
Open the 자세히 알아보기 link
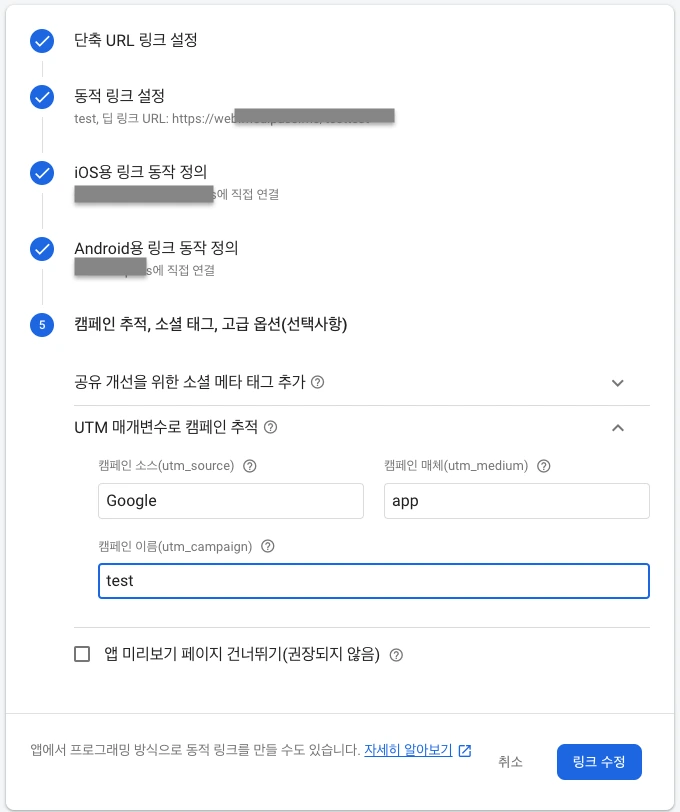408,750
